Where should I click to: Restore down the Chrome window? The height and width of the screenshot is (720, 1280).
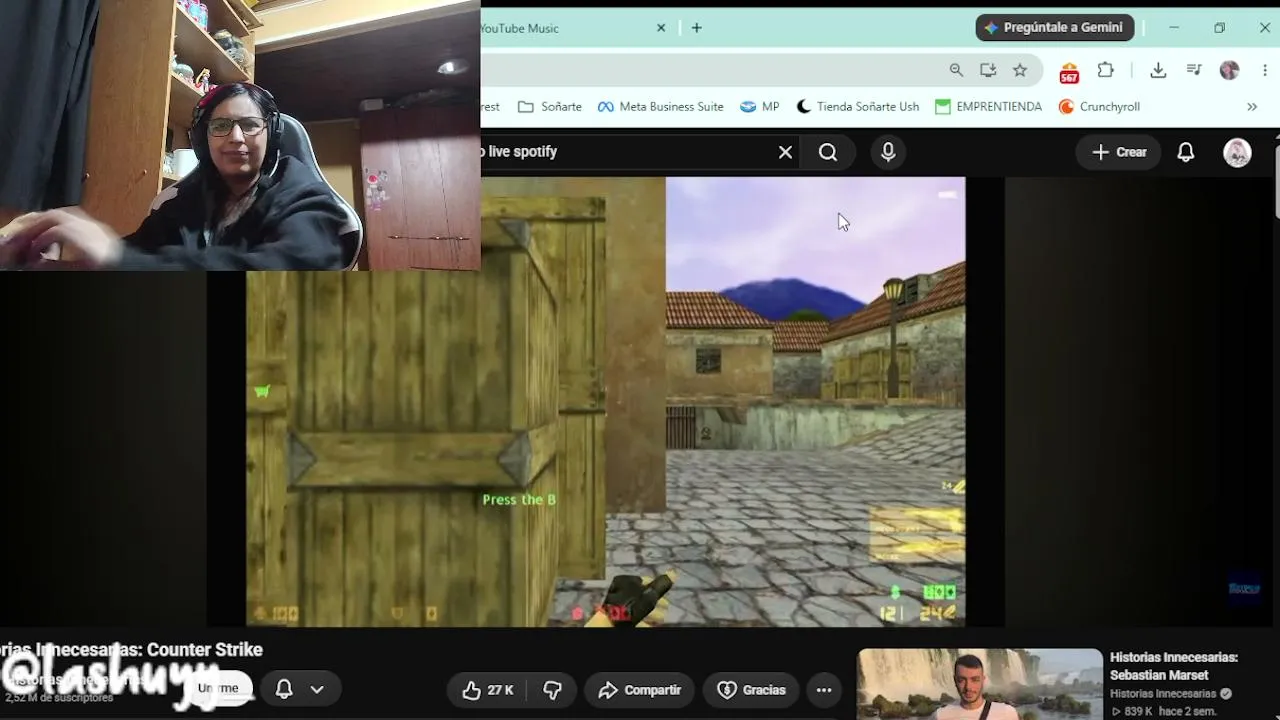1219,28
